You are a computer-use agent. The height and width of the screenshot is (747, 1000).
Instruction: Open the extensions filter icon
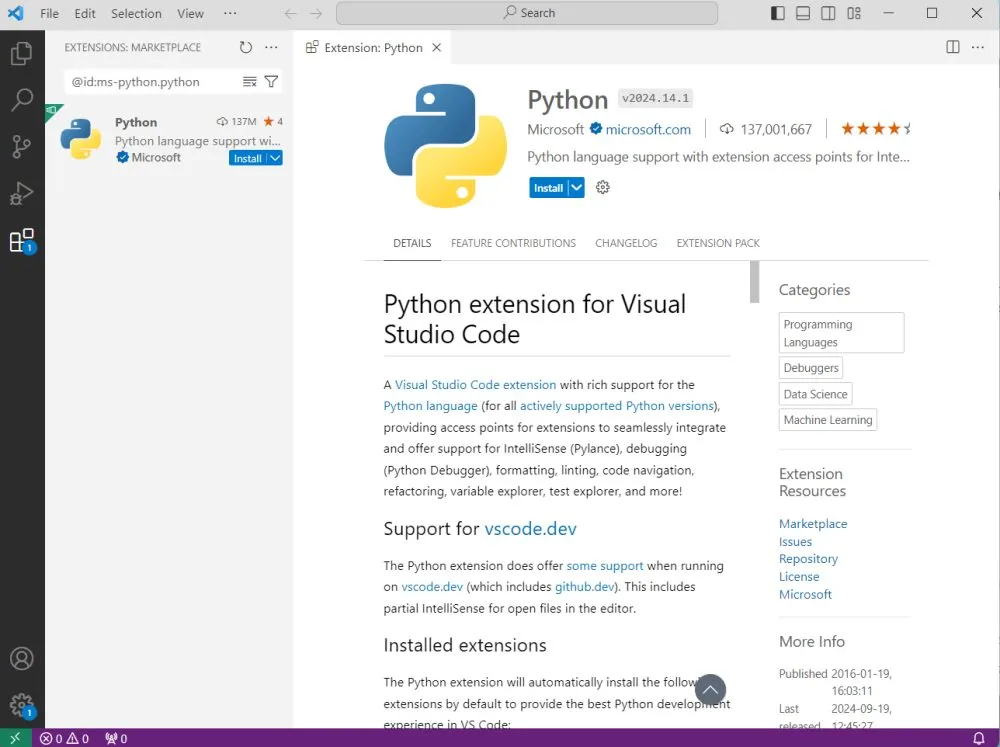click(271, 81)
